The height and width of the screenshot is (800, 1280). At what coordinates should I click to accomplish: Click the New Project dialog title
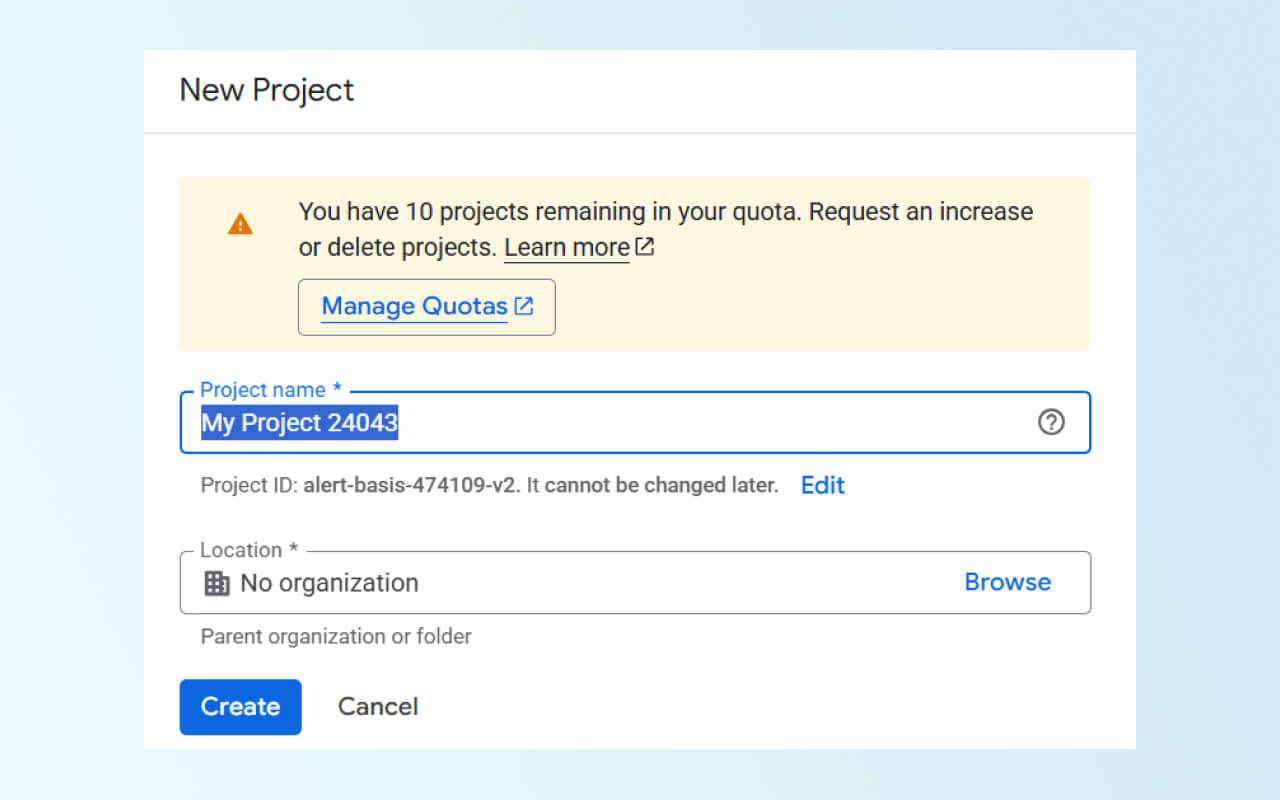click(x=267, y=90)
